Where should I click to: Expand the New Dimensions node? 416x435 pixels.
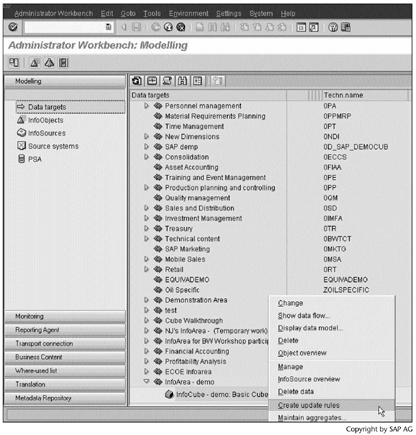146,137
